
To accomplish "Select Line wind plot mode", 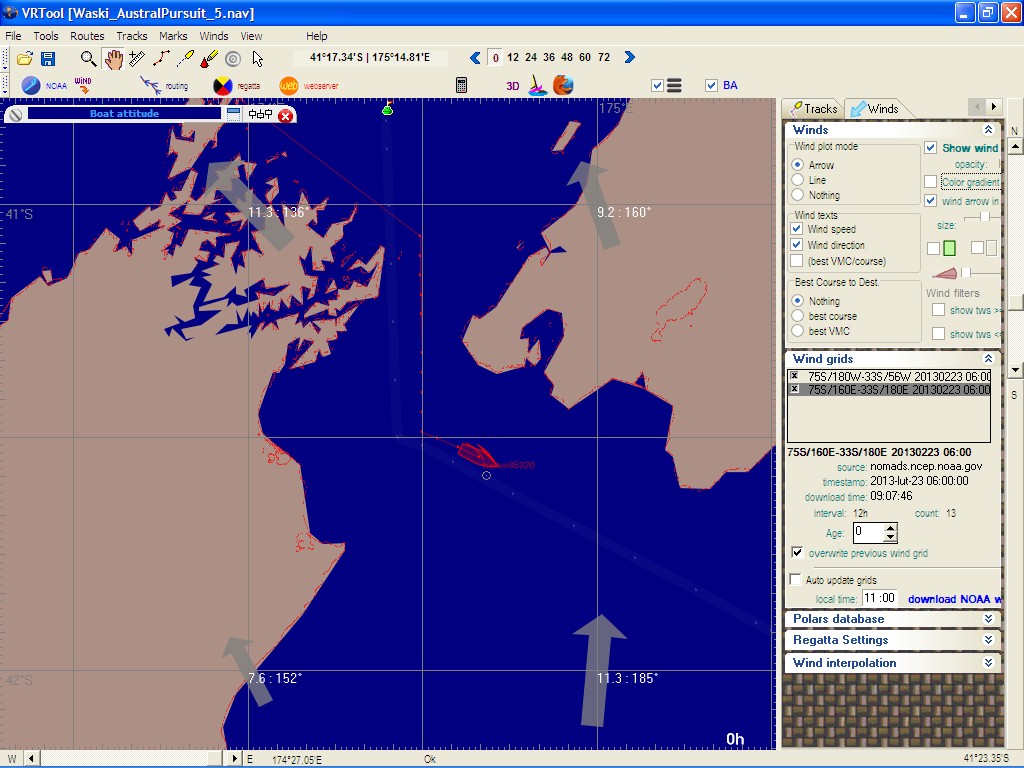I will (798, 180).
